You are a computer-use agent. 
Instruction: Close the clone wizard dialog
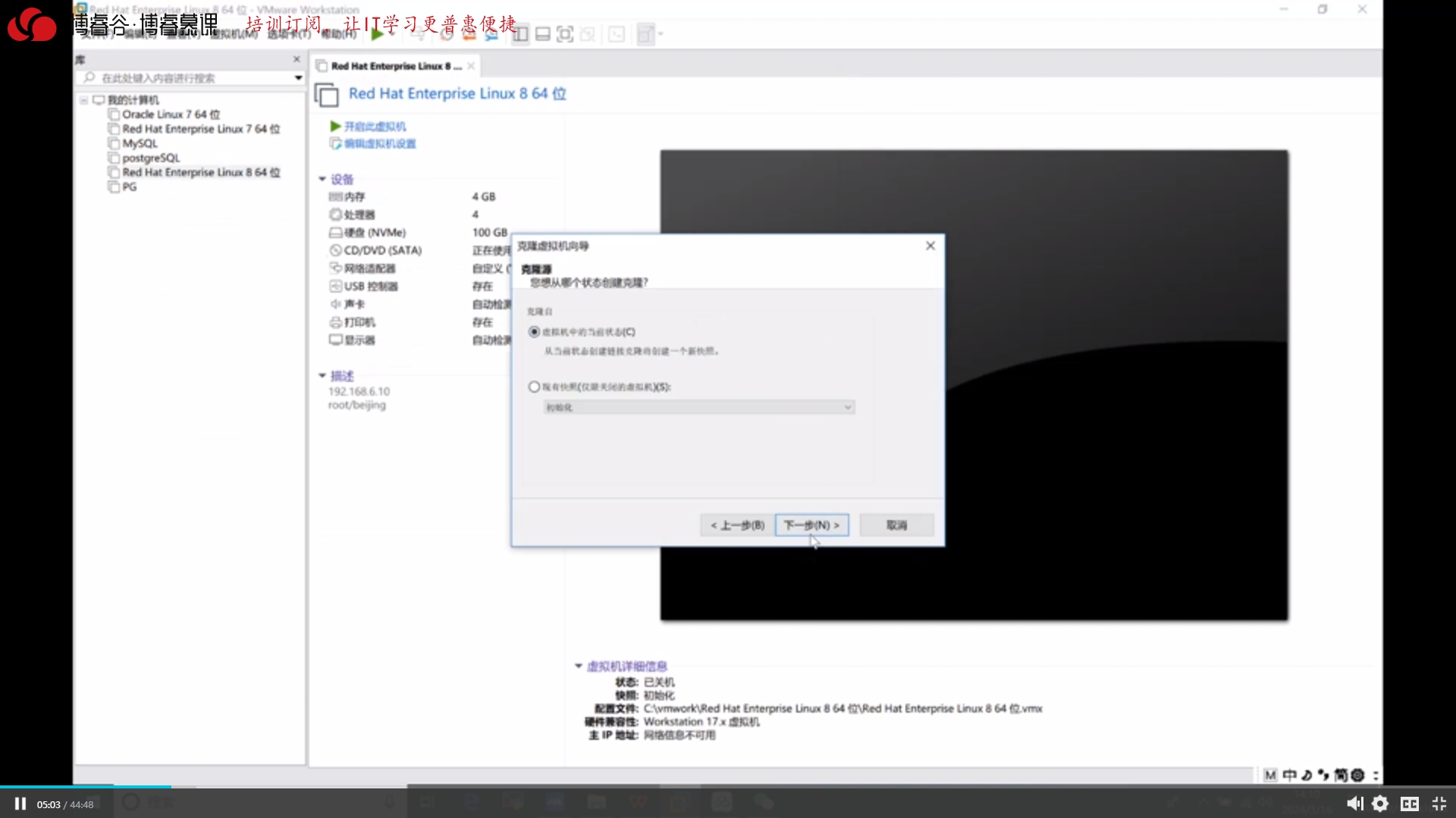[x=930, y=246]
